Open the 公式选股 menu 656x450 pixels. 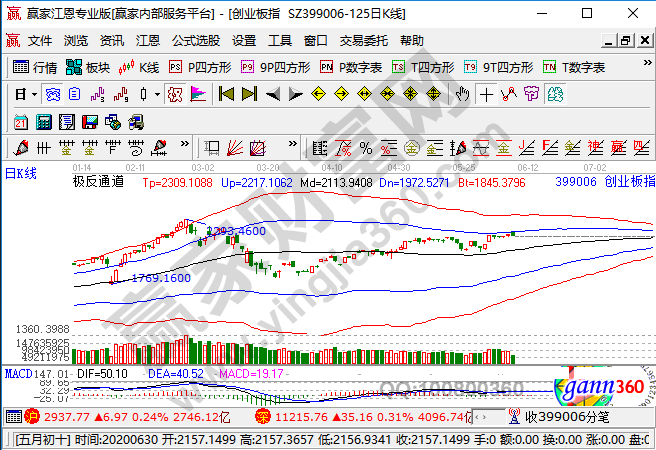(x=196, y=41)
